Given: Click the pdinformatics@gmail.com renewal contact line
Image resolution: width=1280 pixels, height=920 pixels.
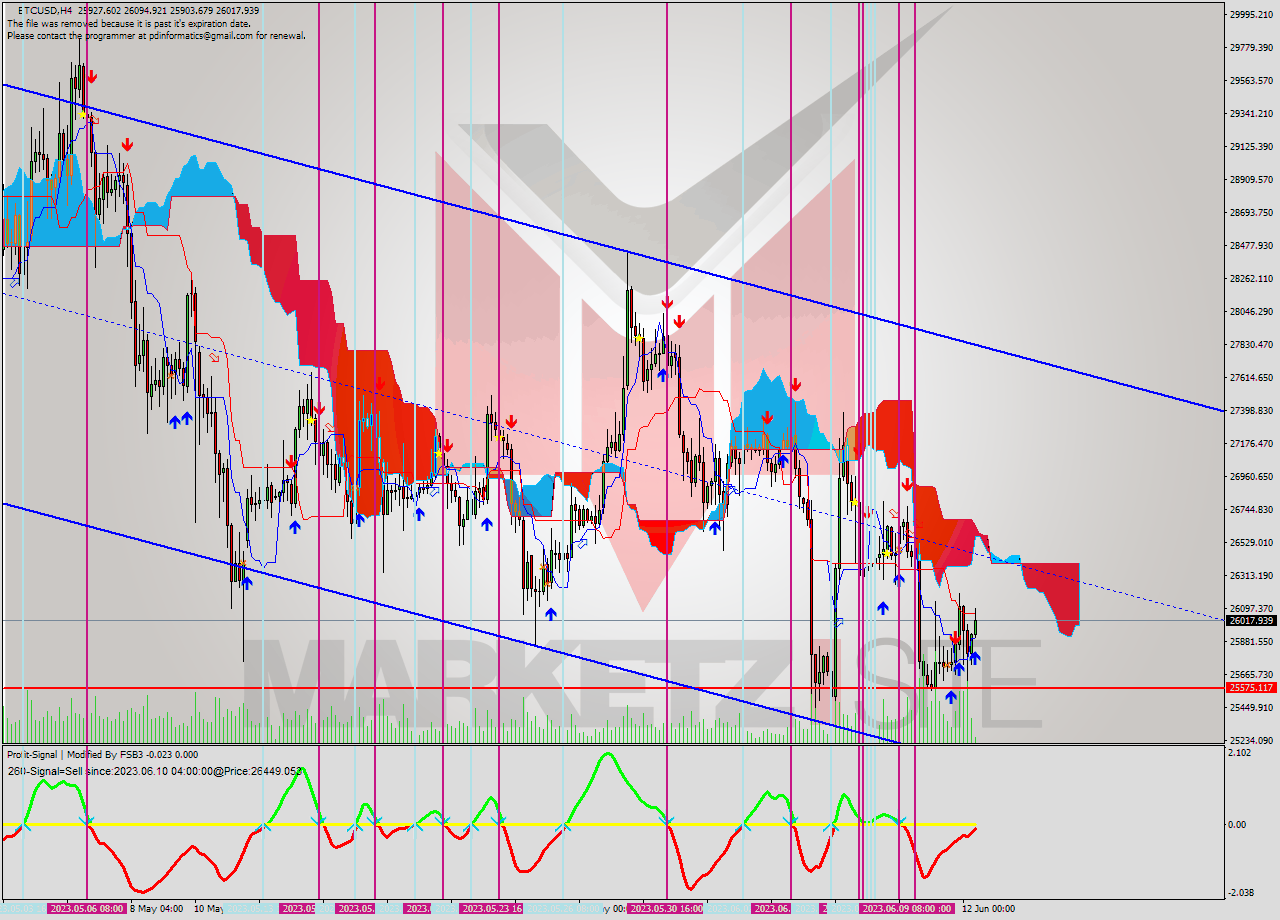Looking at the screenshot, I should coord(156,35).
